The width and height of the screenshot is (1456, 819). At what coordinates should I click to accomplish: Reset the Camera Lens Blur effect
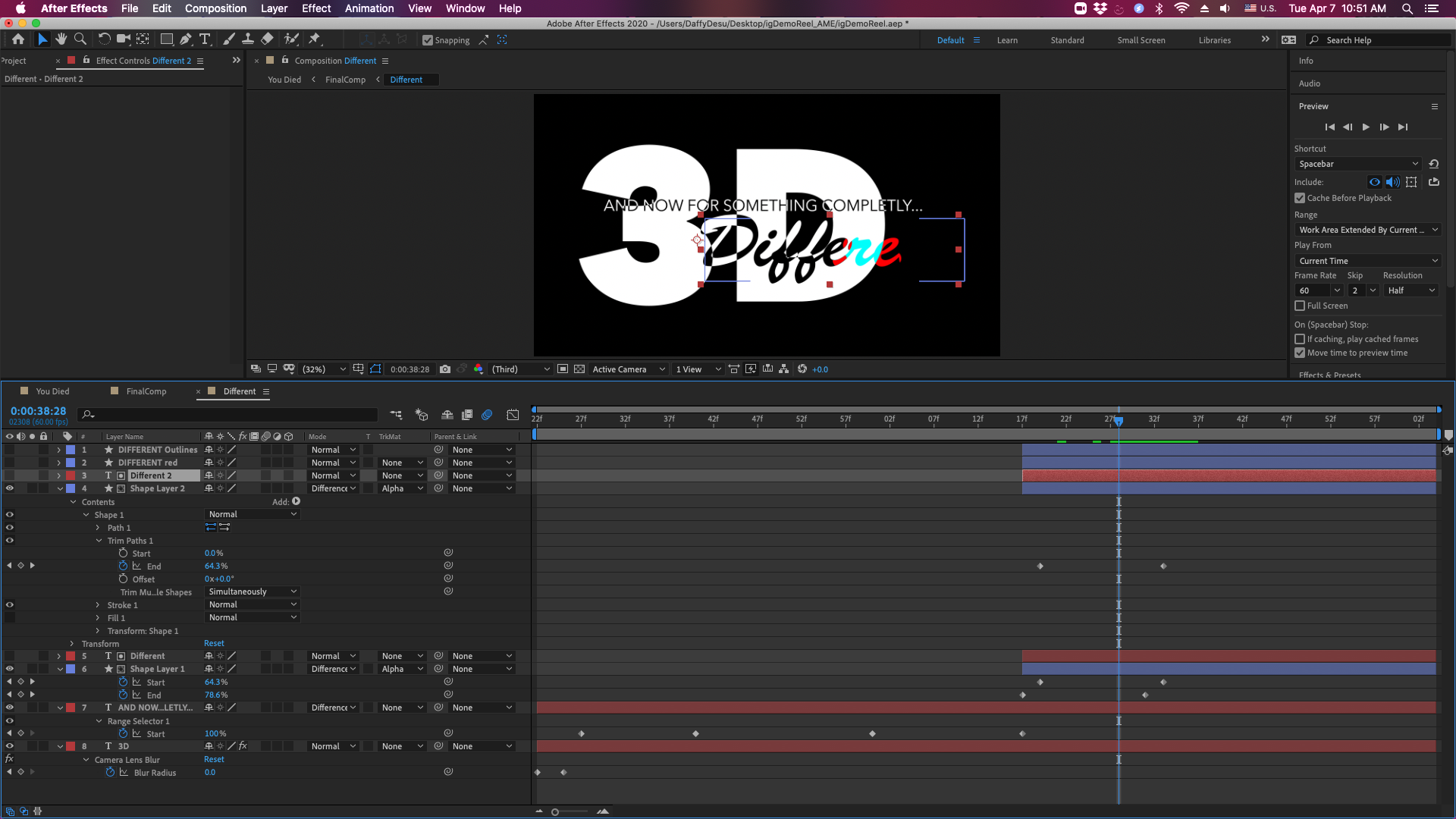click(214, 760)
